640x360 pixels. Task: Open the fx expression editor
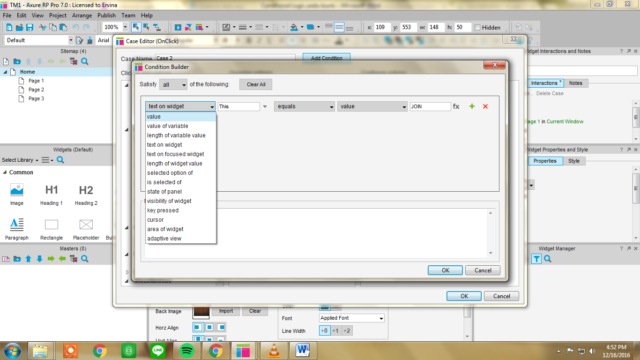pyautogui.click(x=456, y=107)
